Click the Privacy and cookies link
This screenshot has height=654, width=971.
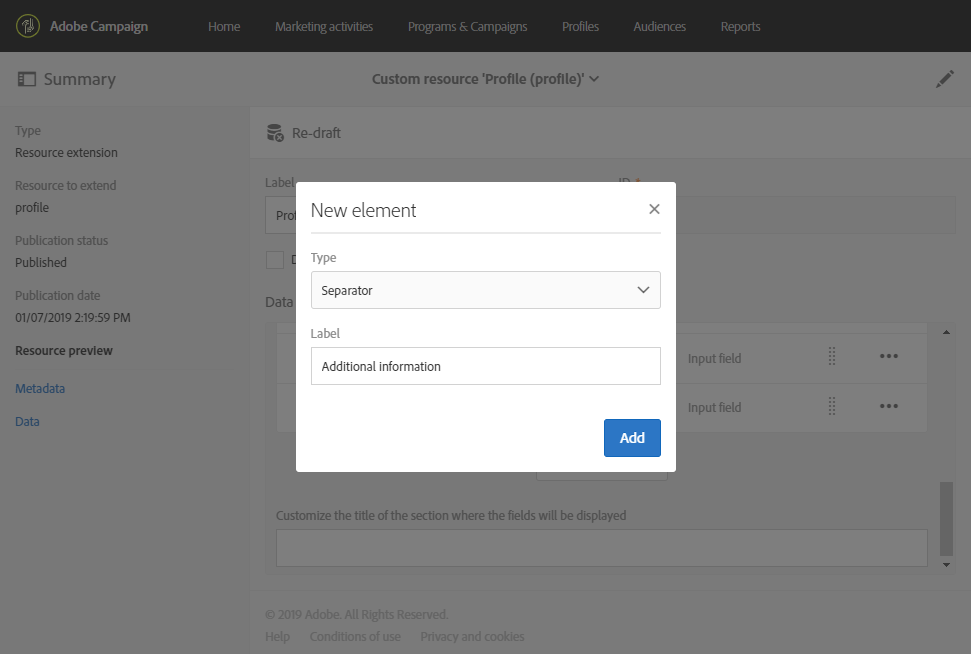[472, 637]
